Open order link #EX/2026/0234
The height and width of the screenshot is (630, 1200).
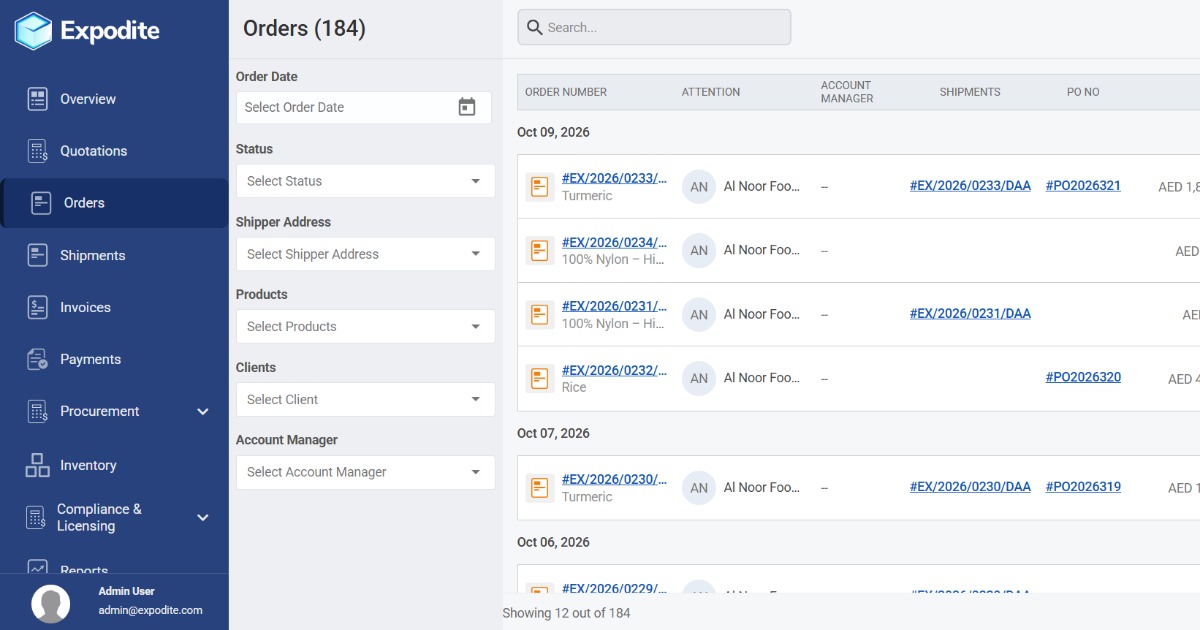[614, 243]
